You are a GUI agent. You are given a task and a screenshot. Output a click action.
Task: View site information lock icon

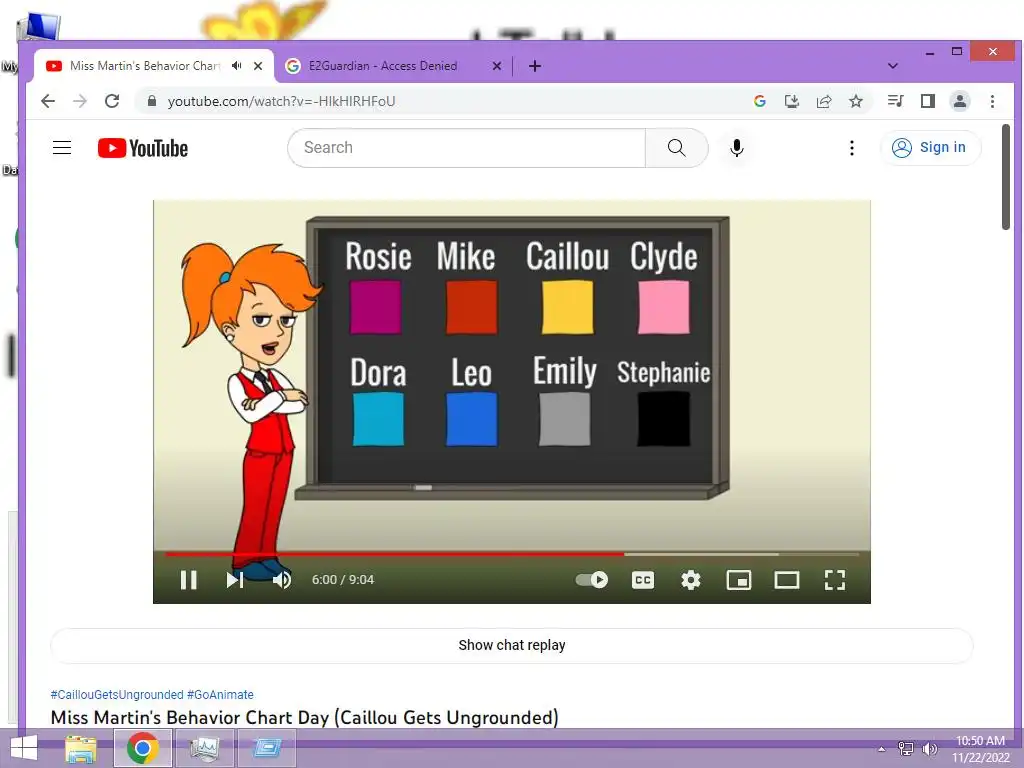(152, 101)
